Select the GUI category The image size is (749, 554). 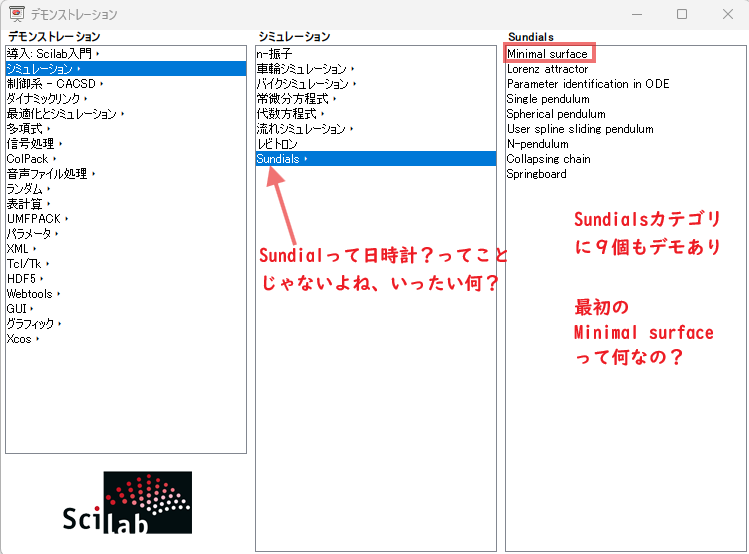tap(126, 309)
